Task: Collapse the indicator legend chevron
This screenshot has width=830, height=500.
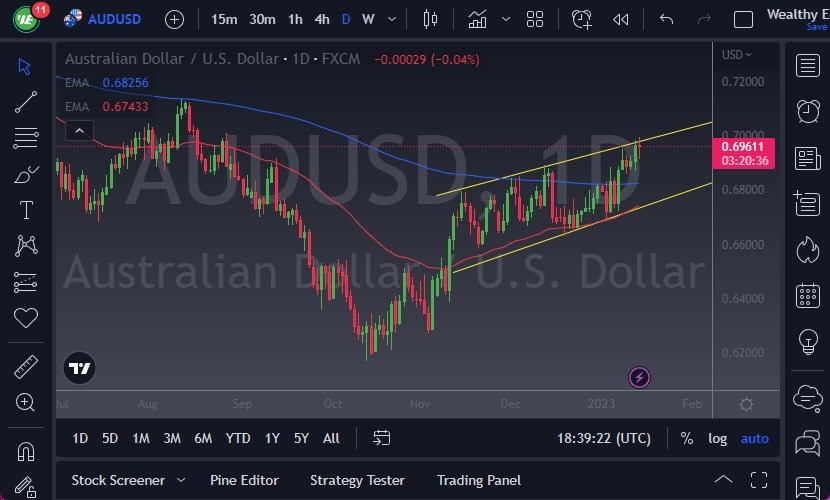Action: [79, 130]
